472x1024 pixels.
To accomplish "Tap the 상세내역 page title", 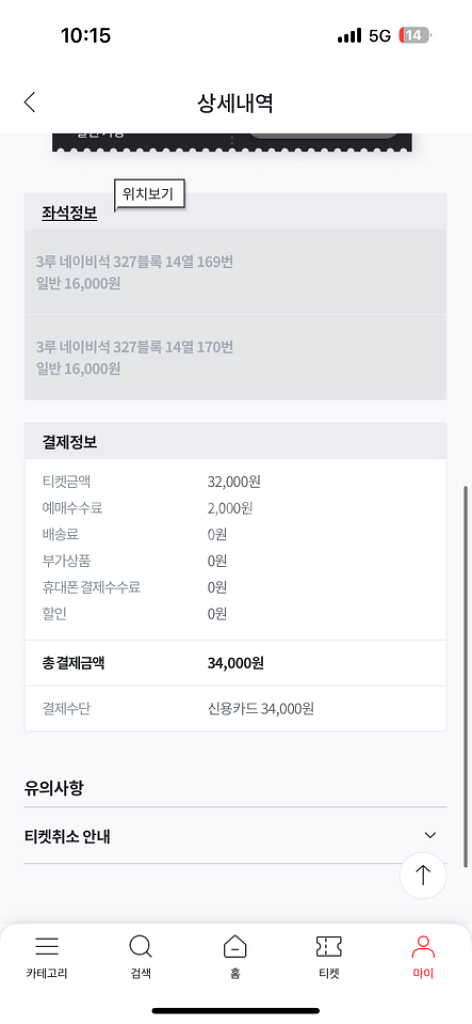I will click(235, 103).
